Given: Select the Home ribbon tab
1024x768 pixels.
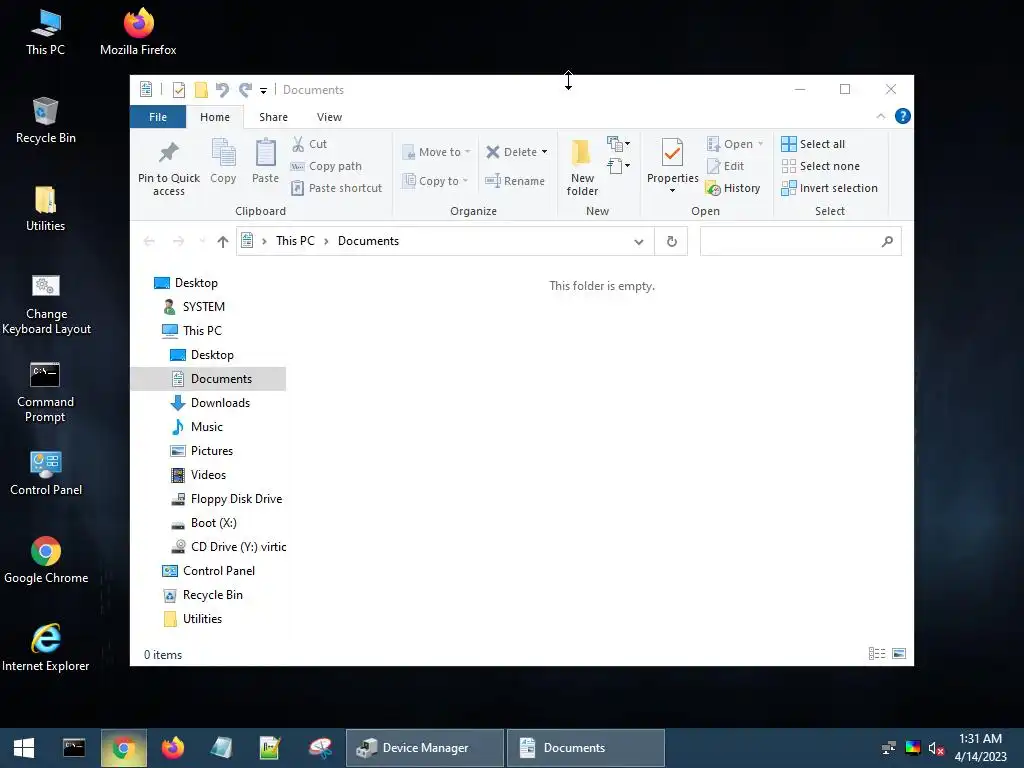Looking at the screenshot, I should coord(215,117).
